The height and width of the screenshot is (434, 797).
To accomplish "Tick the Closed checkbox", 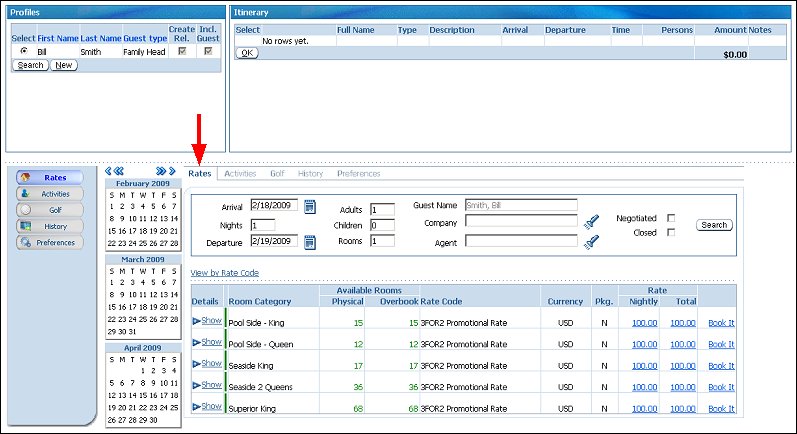I will point(671,233).
